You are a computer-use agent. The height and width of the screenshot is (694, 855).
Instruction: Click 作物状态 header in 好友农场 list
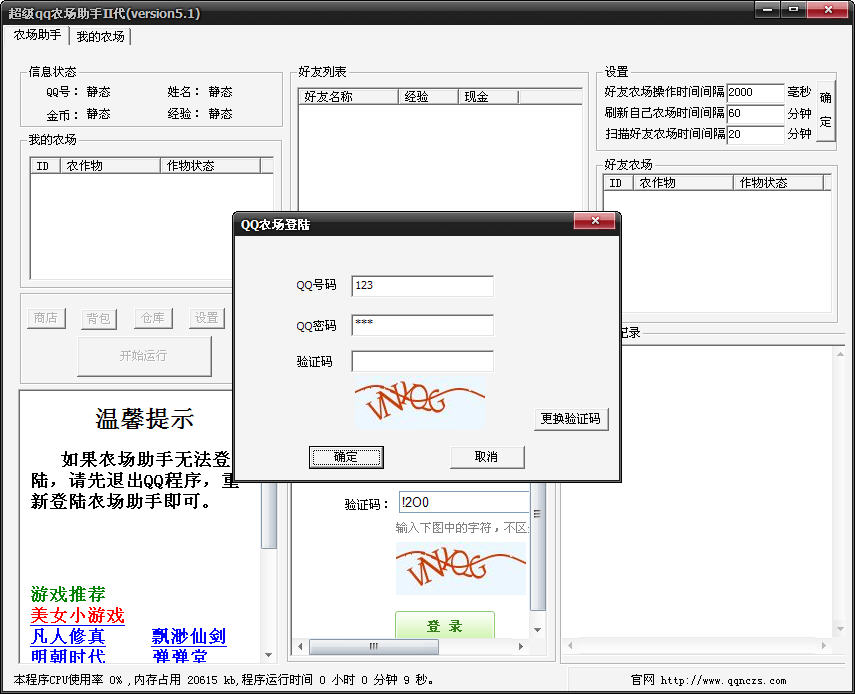pos(778,183)
